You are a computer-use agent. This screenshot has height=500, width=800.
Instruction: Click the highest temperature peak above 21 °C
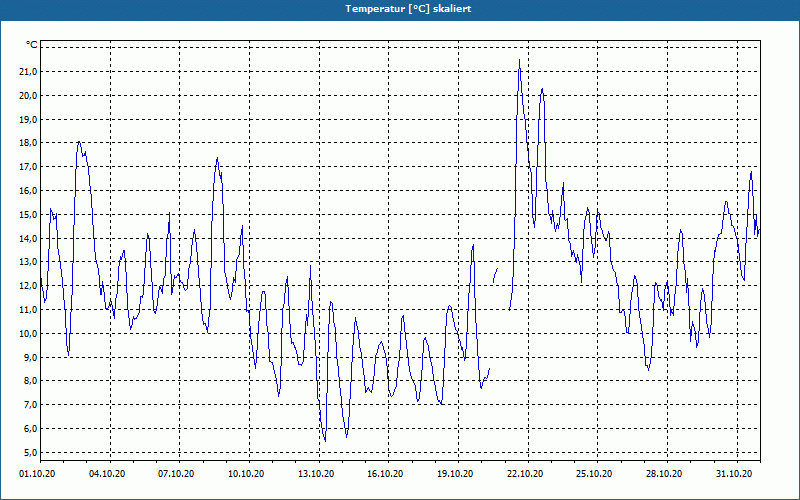(519, 60)
